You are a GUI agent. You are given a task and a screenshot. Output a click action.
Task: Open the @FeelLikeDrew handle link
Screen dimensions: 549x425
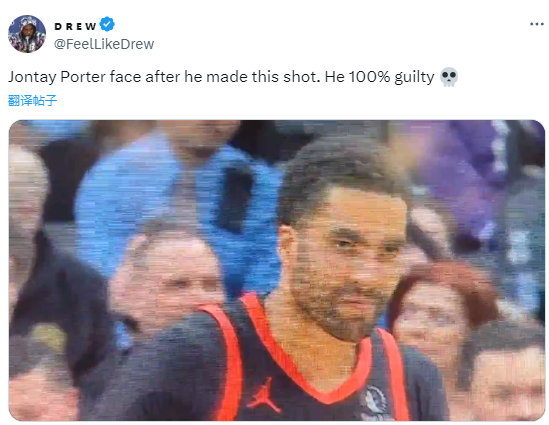104,44
